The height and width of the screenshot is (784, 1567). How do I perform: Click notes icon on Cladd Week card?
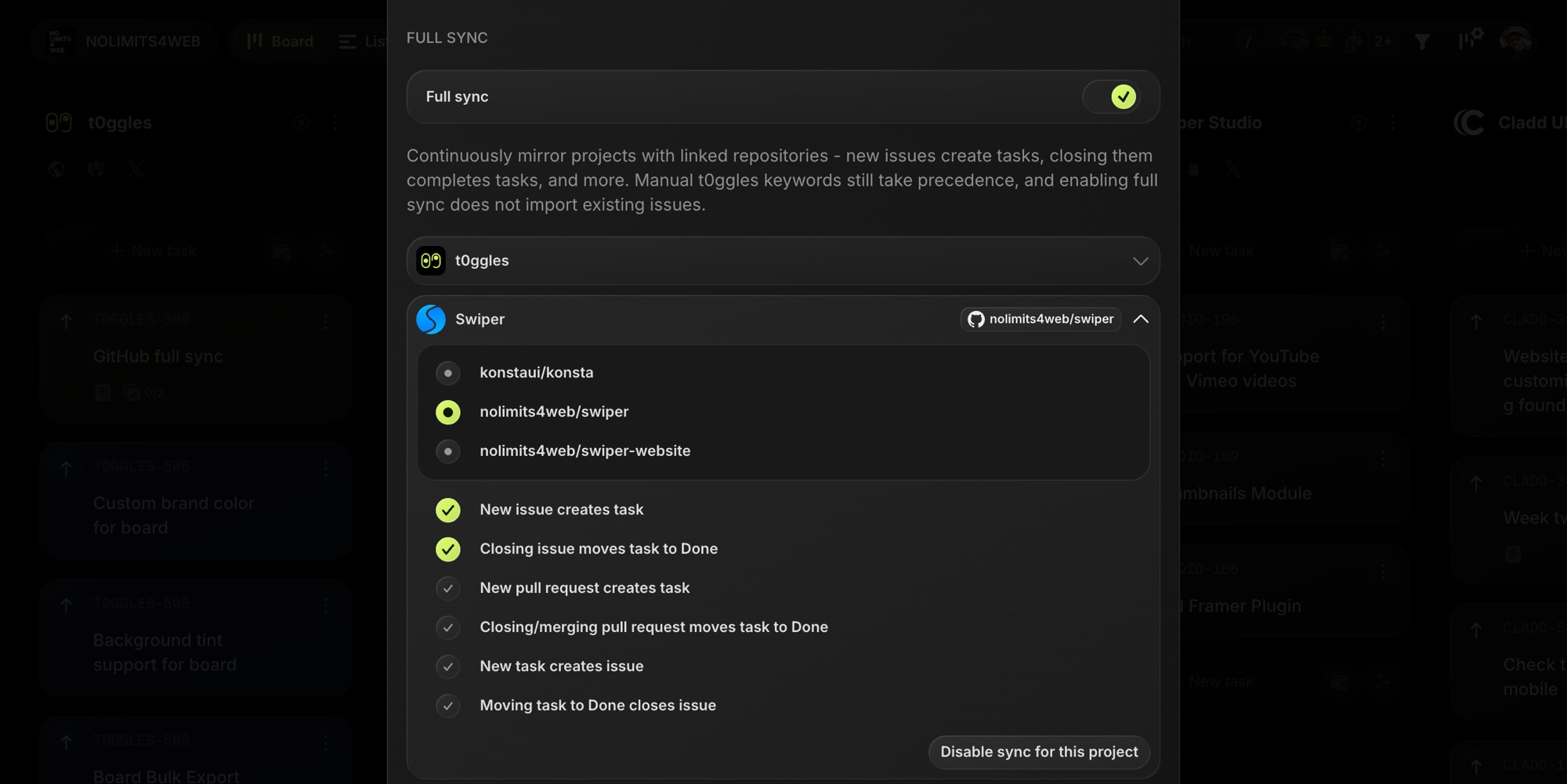[1513, 555]
